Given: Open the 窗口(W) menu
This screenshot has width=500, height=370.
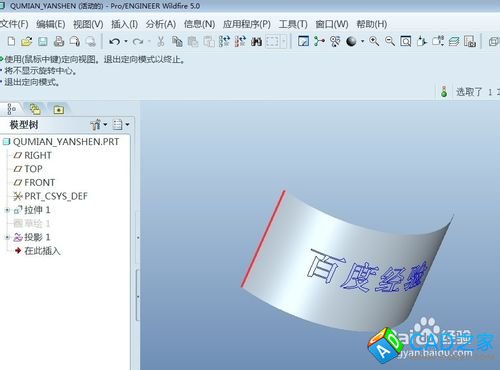Looking at the screenshot, I should [x=332, y=24].
